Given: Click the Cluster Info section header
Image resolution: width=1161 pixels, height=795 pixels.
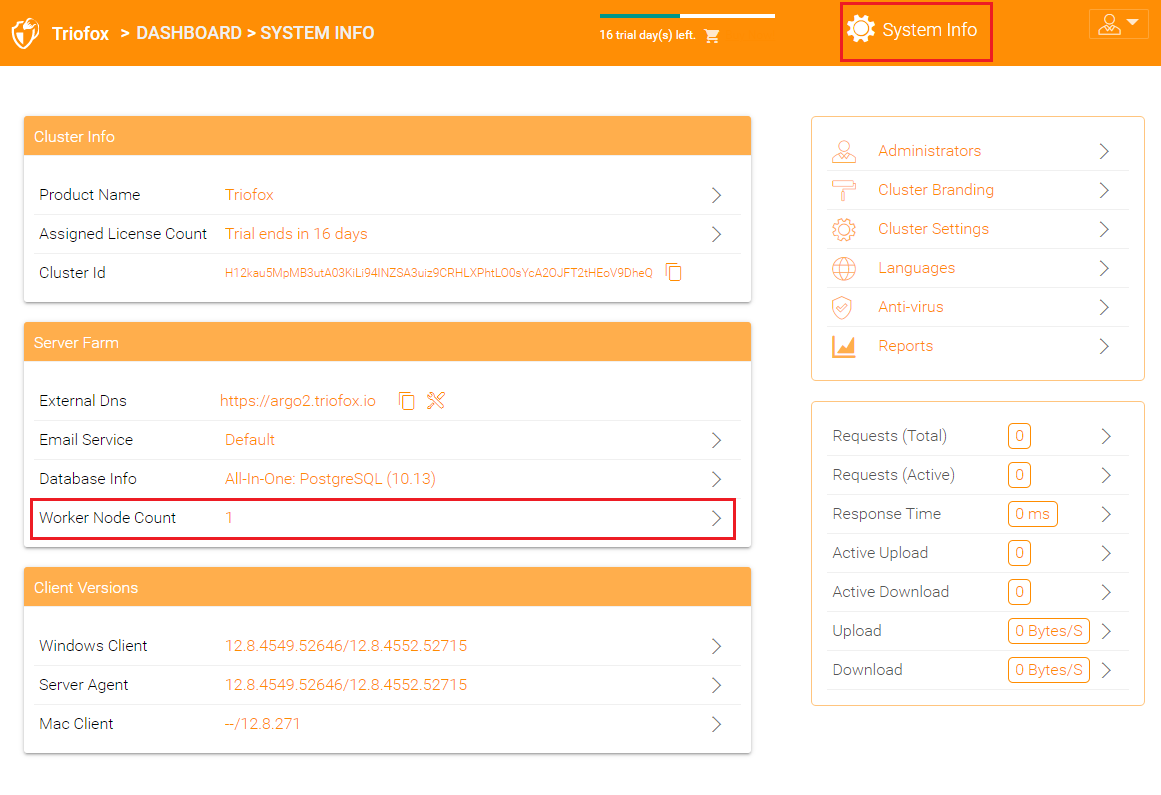Looking at the screenshot, I should pos(387,136).
